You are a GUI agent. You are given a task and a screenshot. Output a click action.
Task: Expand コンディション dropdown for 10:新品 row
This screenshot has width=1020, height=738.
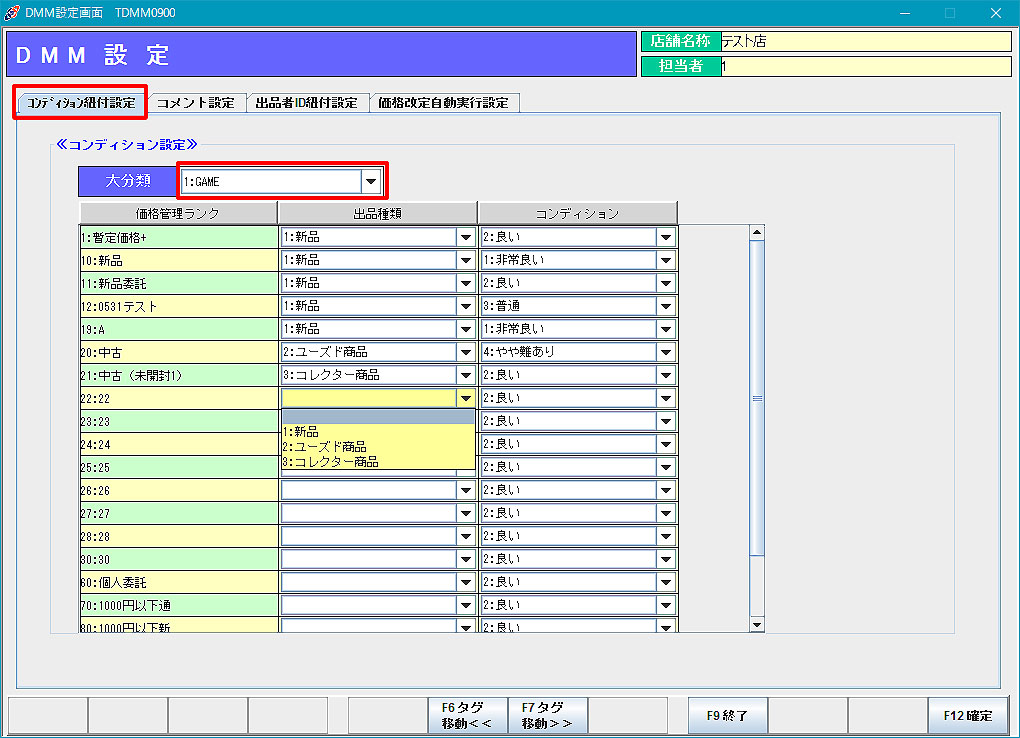coord(665,260)
